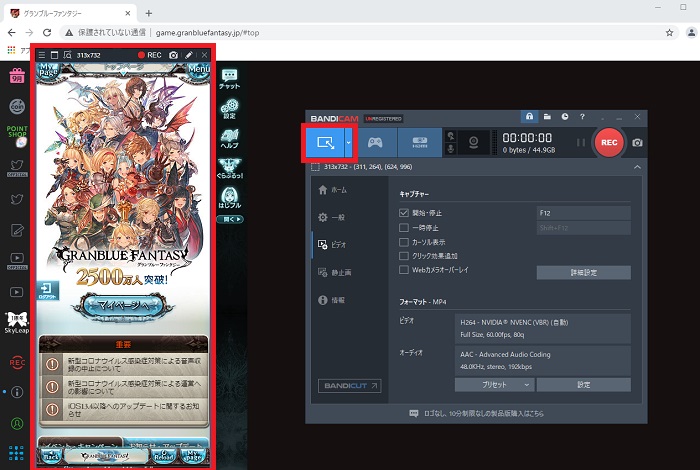Capture image with region toolbar camera icon

173,55
